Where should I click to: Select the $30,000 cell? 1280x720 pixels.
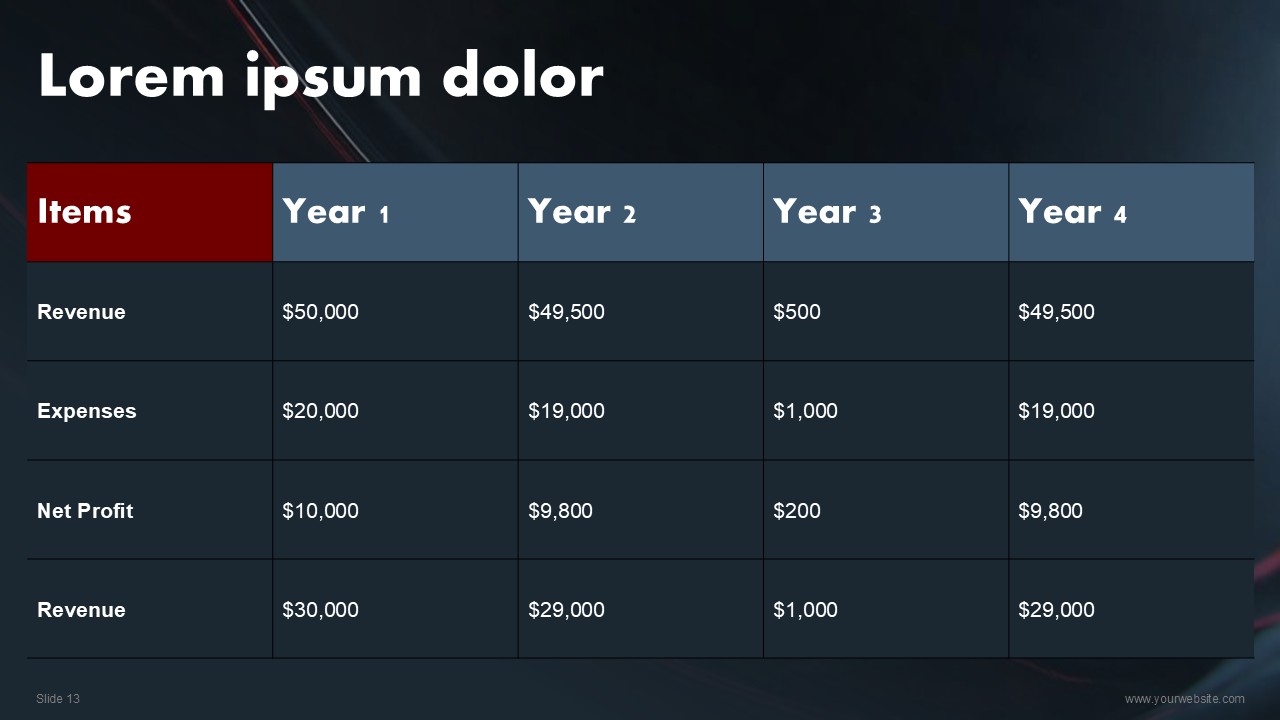coord(320,610)
